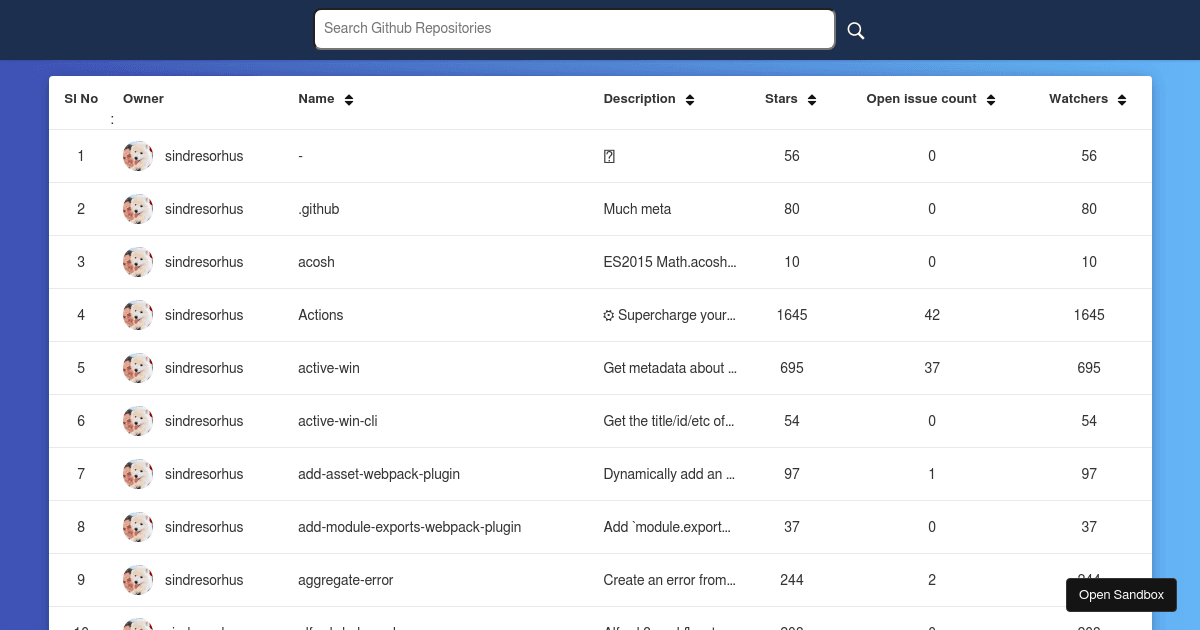Sort the Name column using its sort icon

348,99
